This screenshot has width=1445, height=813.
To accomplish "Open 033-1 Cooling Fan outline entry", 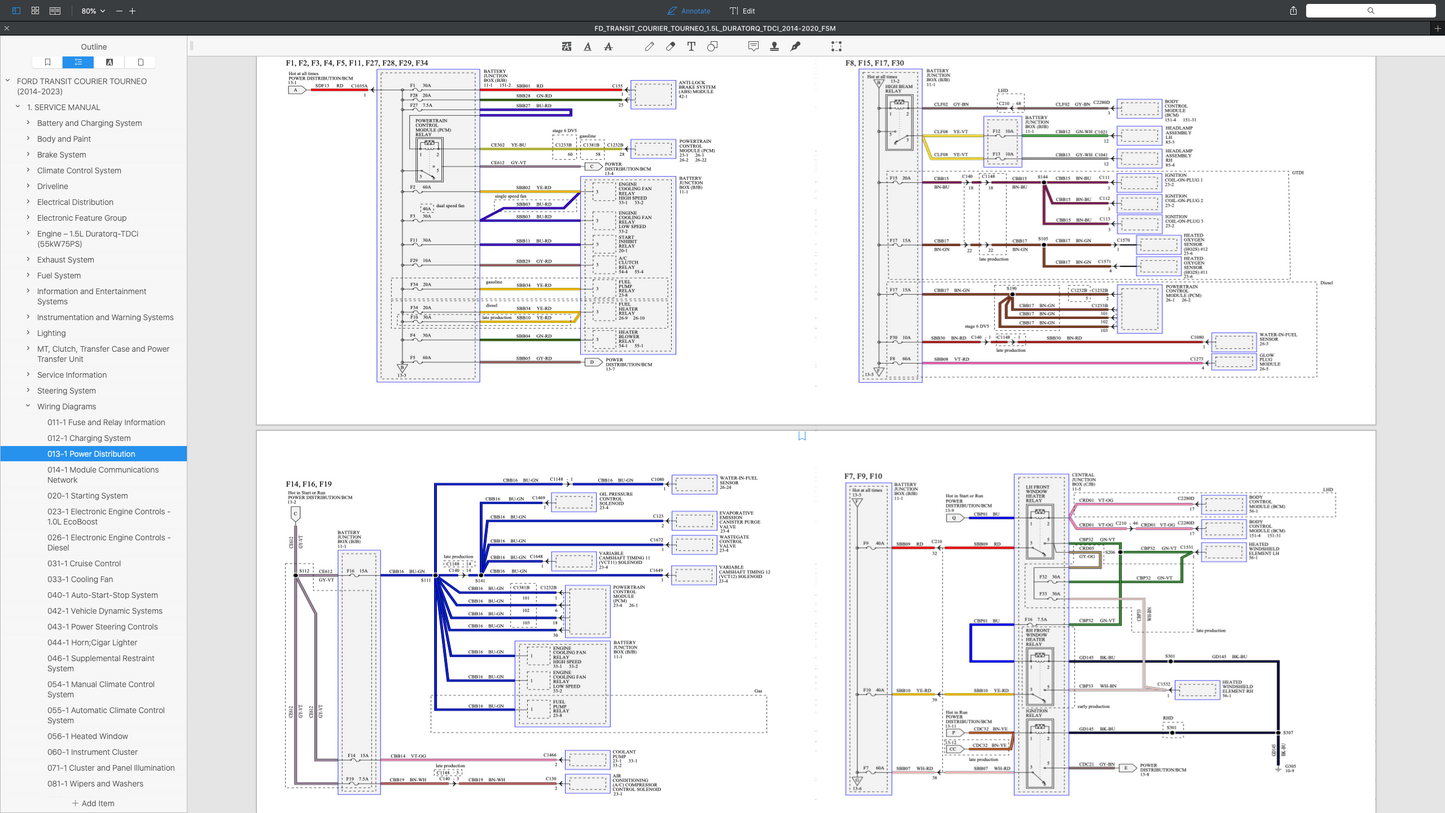I will tap(80, 579).
